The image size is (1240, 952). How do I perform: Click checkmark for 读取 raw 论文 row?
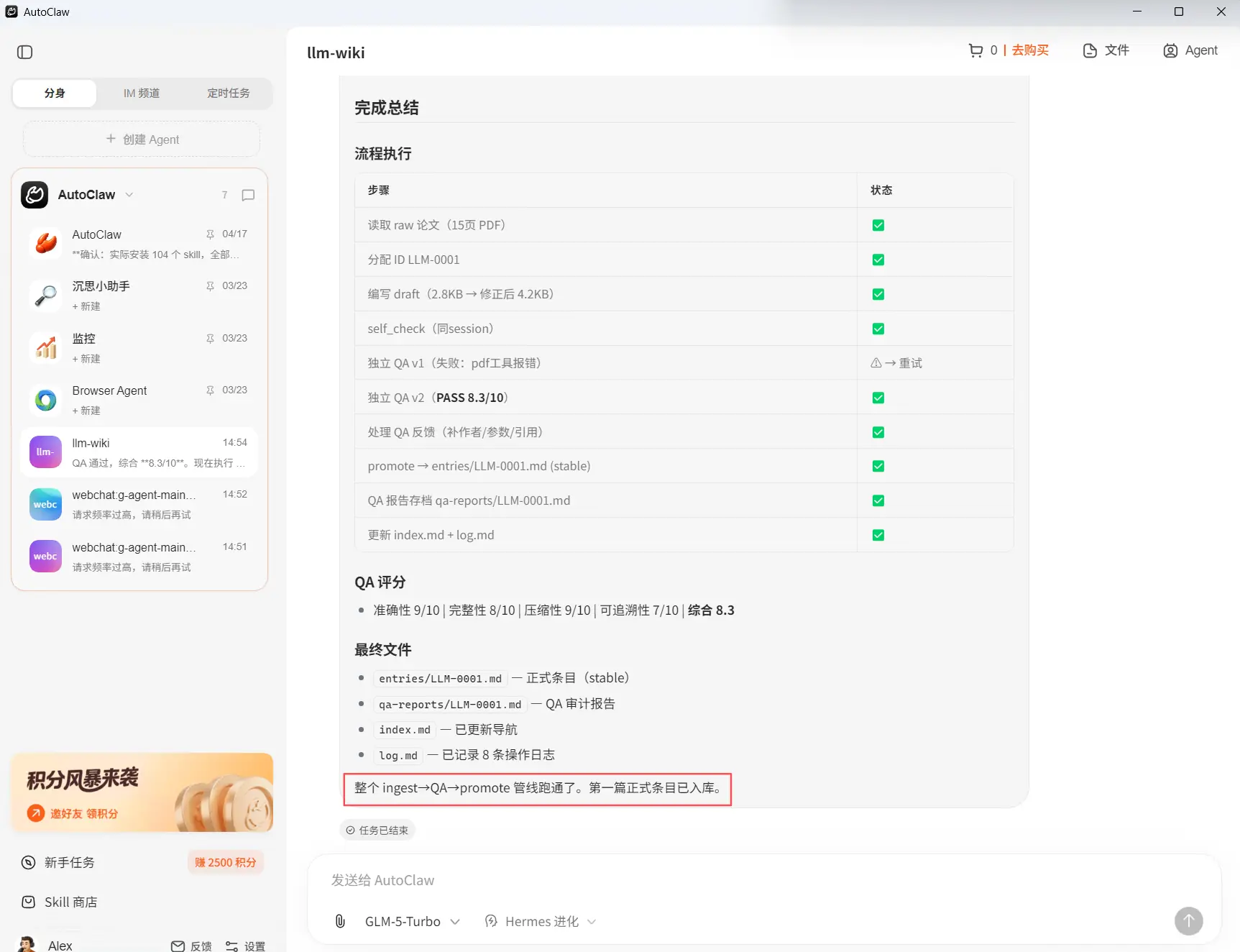point(878,225)
